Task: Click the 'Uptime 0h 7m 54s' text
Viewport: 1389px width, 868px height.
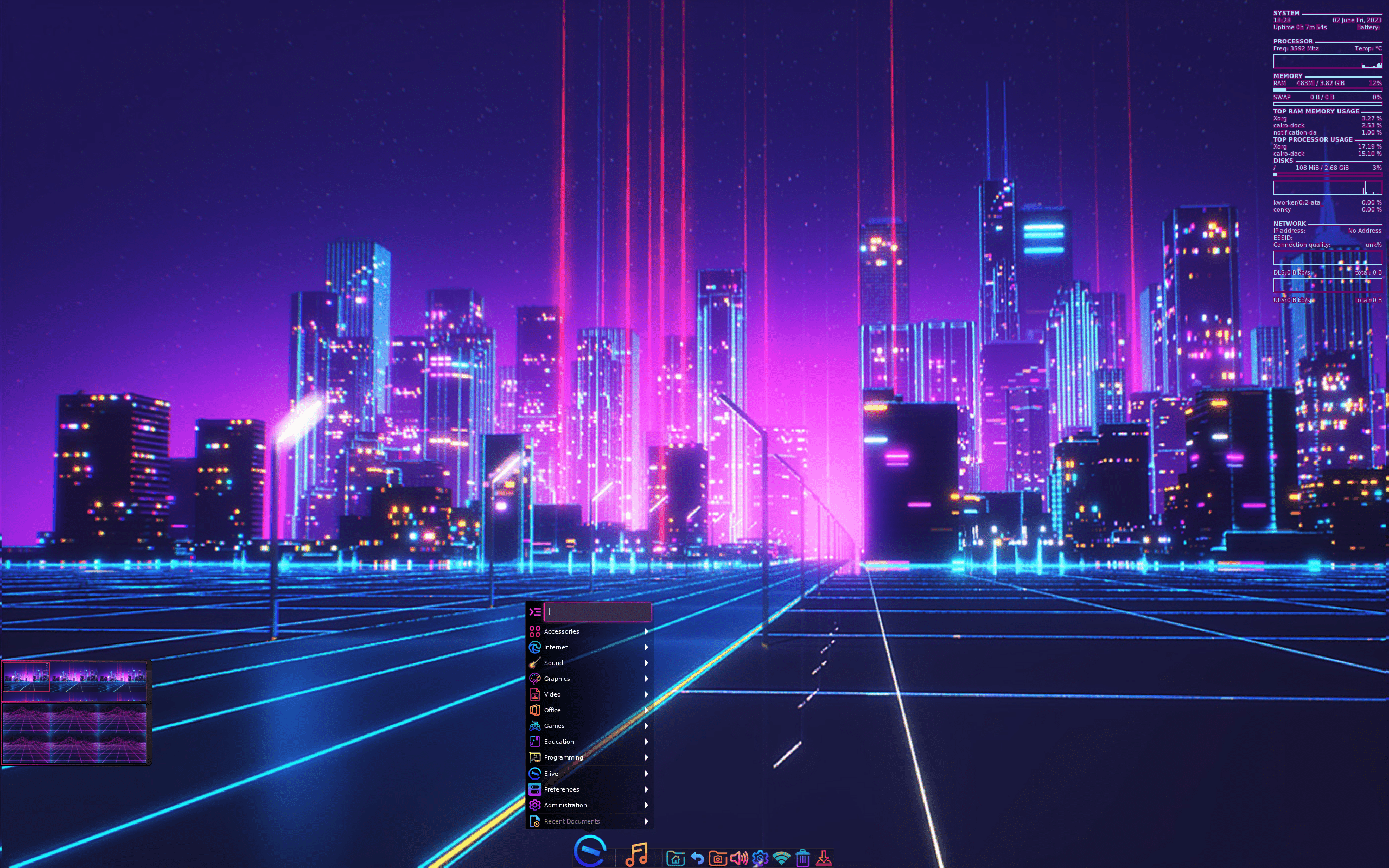Action: click(1299, 27)
